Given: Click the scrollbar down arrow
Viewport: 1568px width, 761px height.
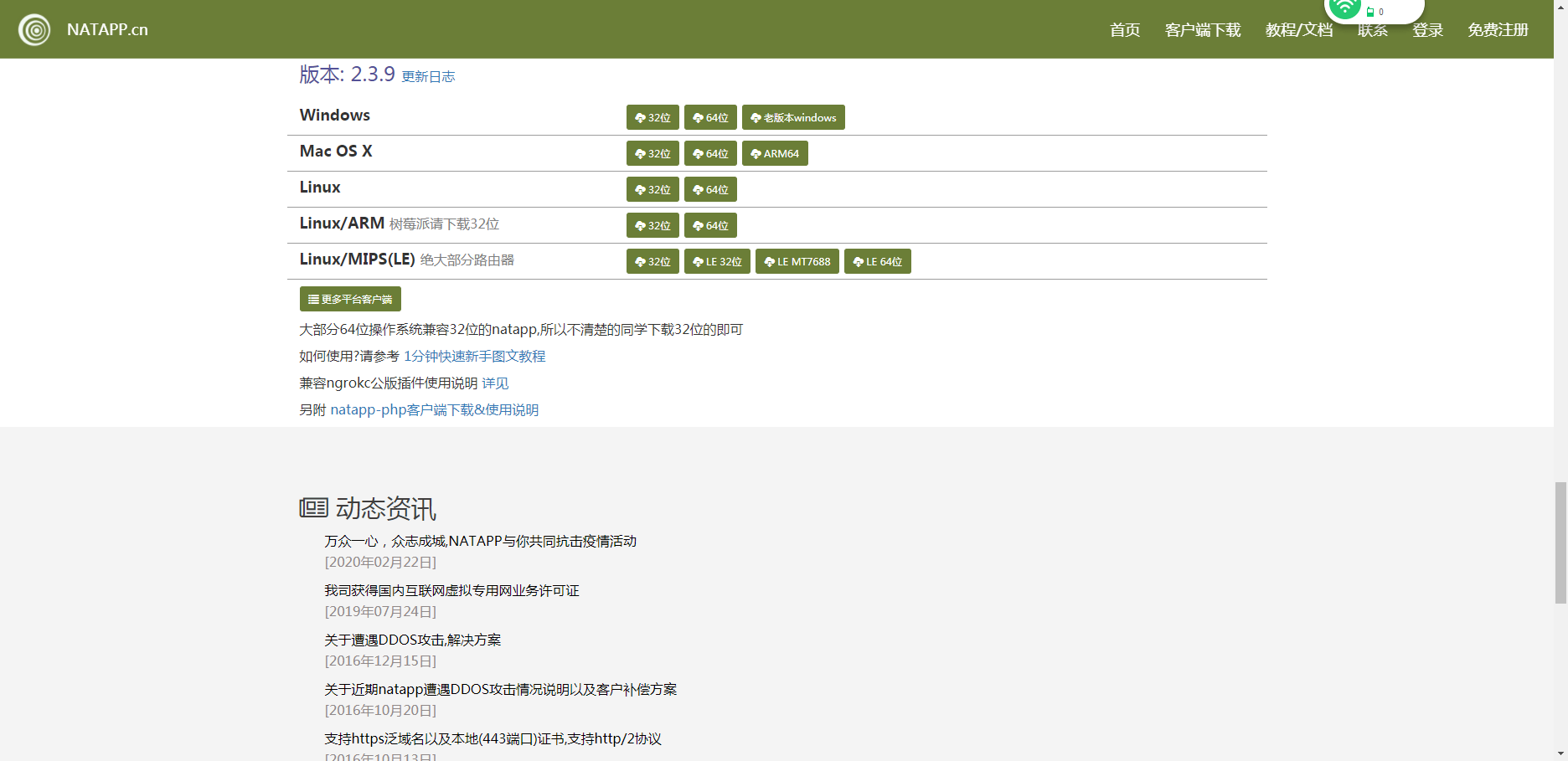Looking at the screenshot, I should click(1560, 753).
